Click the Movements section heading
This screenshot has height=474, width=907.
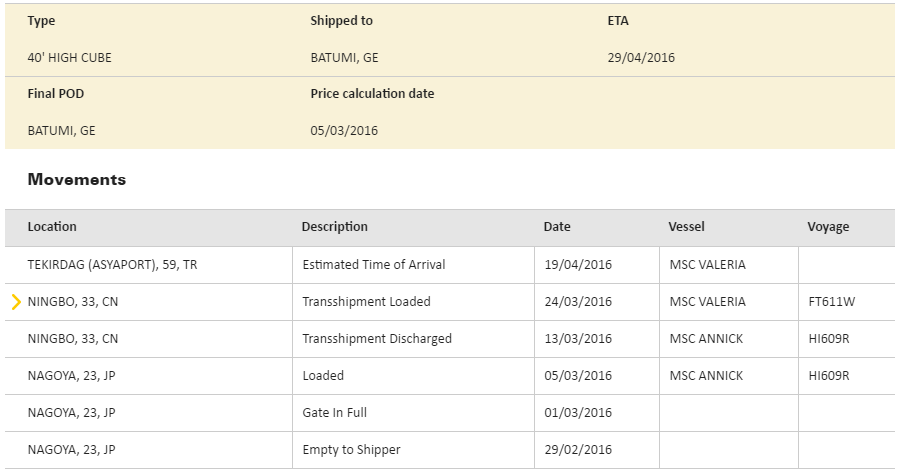pyautogui.click(x=76, y=180)
